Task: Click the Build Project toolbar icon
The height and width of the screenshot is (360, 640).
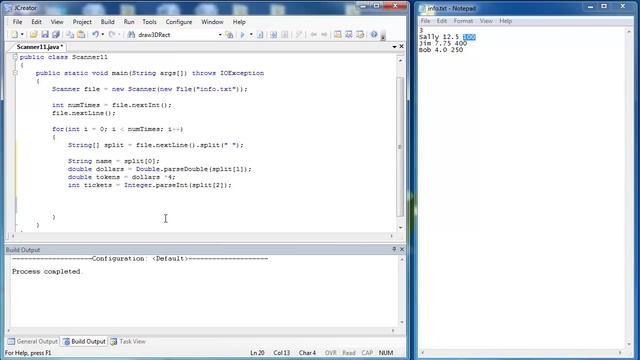Action: coord(273,35)
